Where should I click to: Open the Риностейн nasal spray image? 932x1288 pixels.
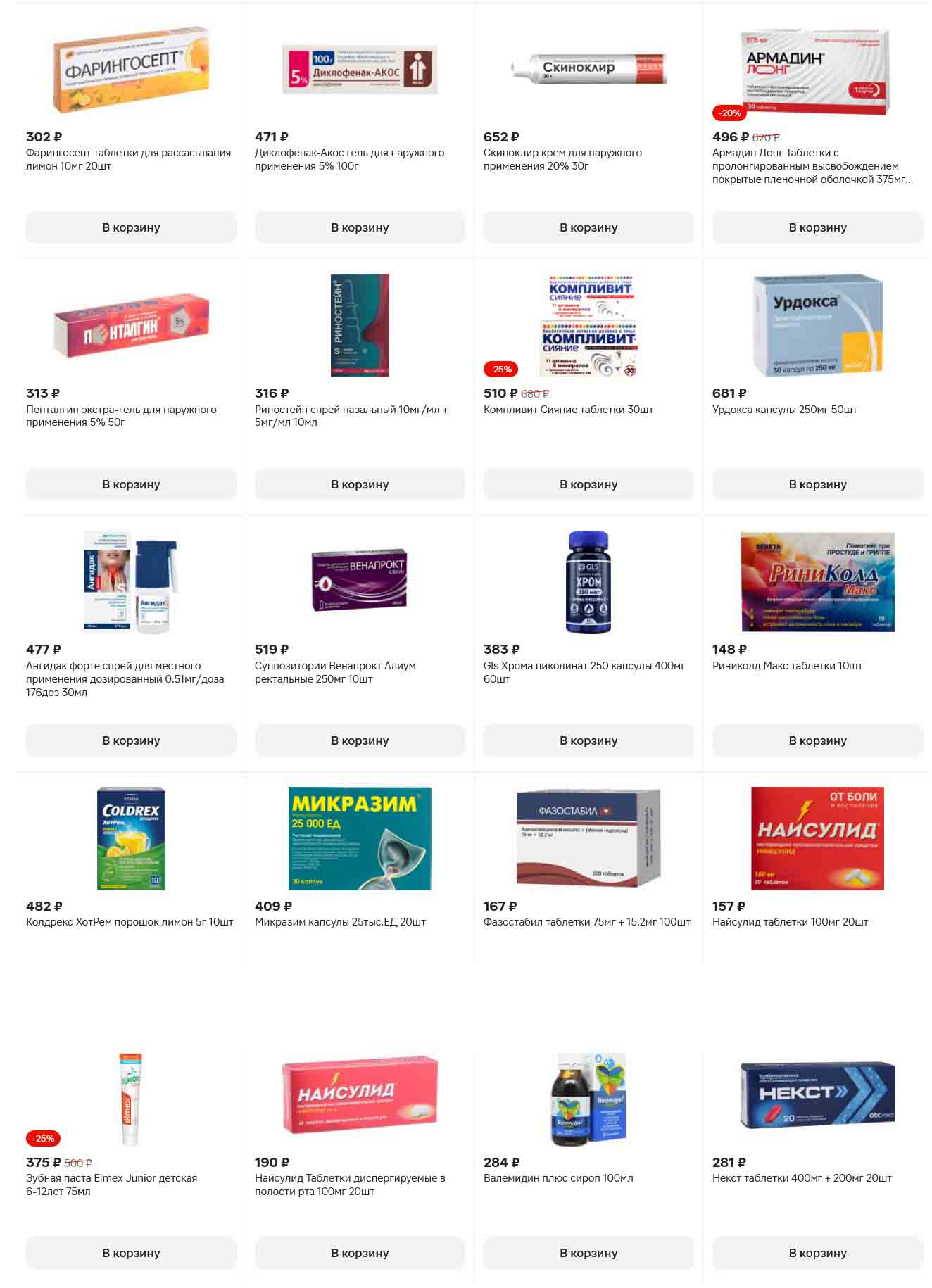click(x=360, y=325)
